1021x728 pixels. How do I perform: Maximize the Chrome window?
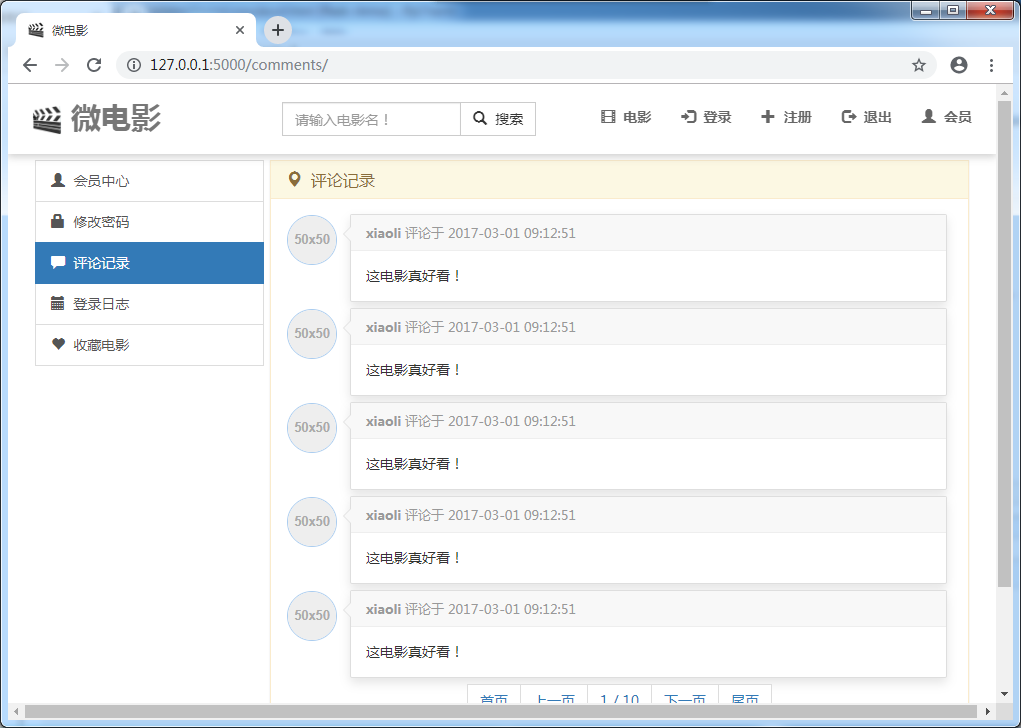pyautogui.click(x=953, y=10)
